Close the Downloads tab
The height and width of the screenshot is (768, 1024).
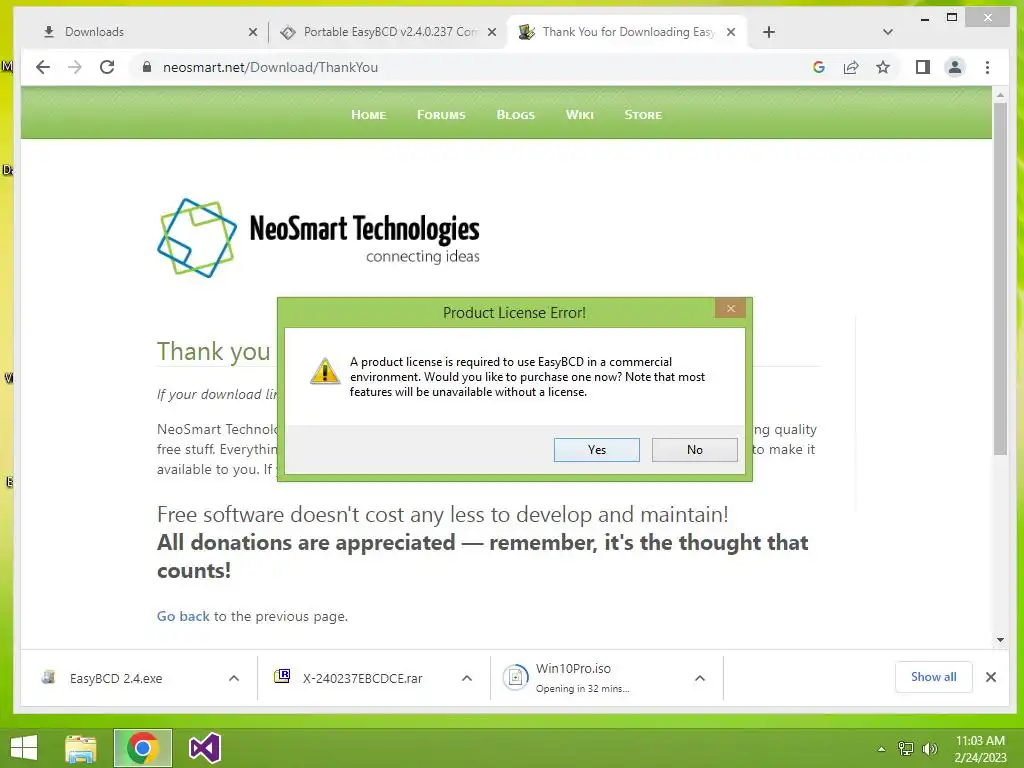coord(253,32)
